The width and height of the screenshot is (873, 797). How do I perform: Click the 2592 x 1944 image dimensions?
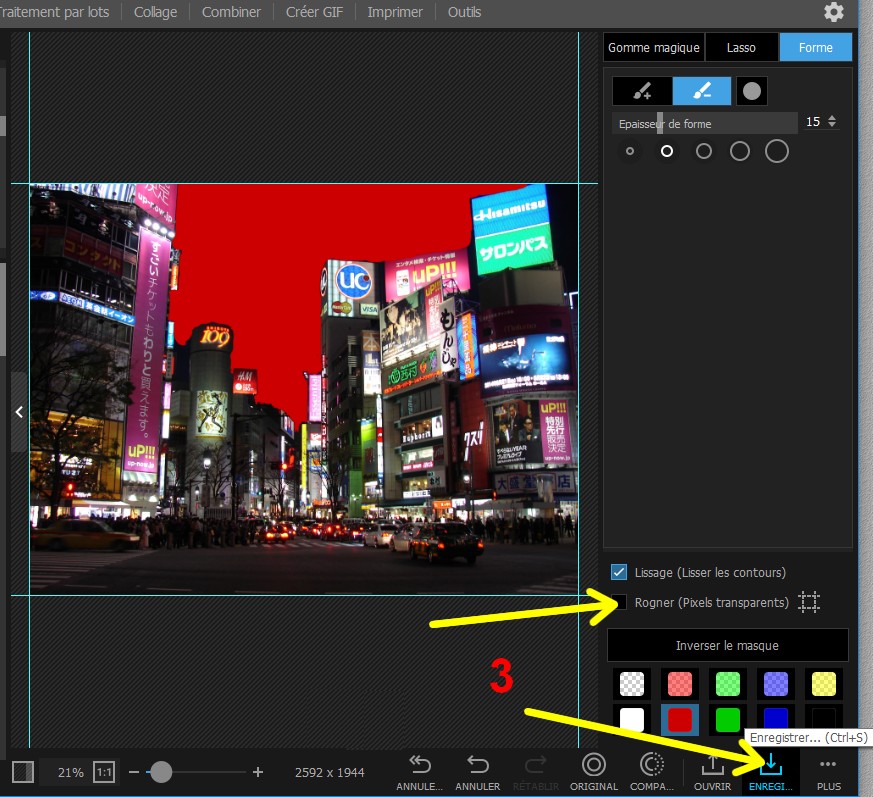pos(330,772)
